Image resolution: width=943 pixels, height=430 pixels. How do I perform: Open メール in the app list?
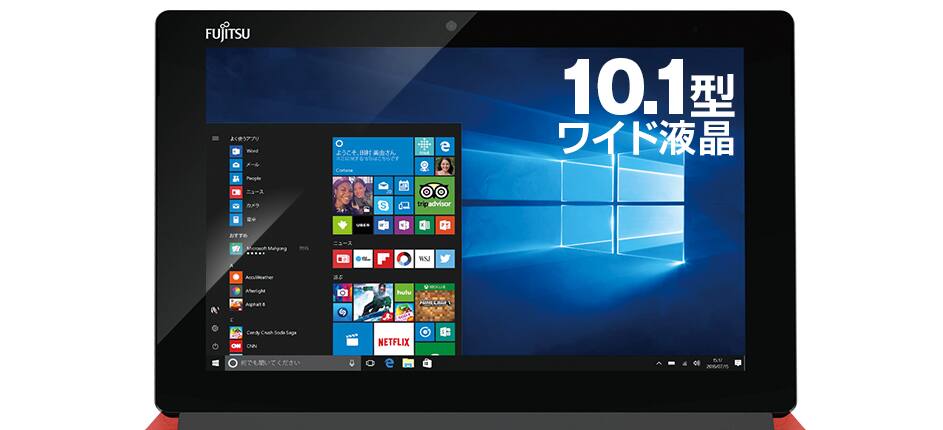[244, 165]
